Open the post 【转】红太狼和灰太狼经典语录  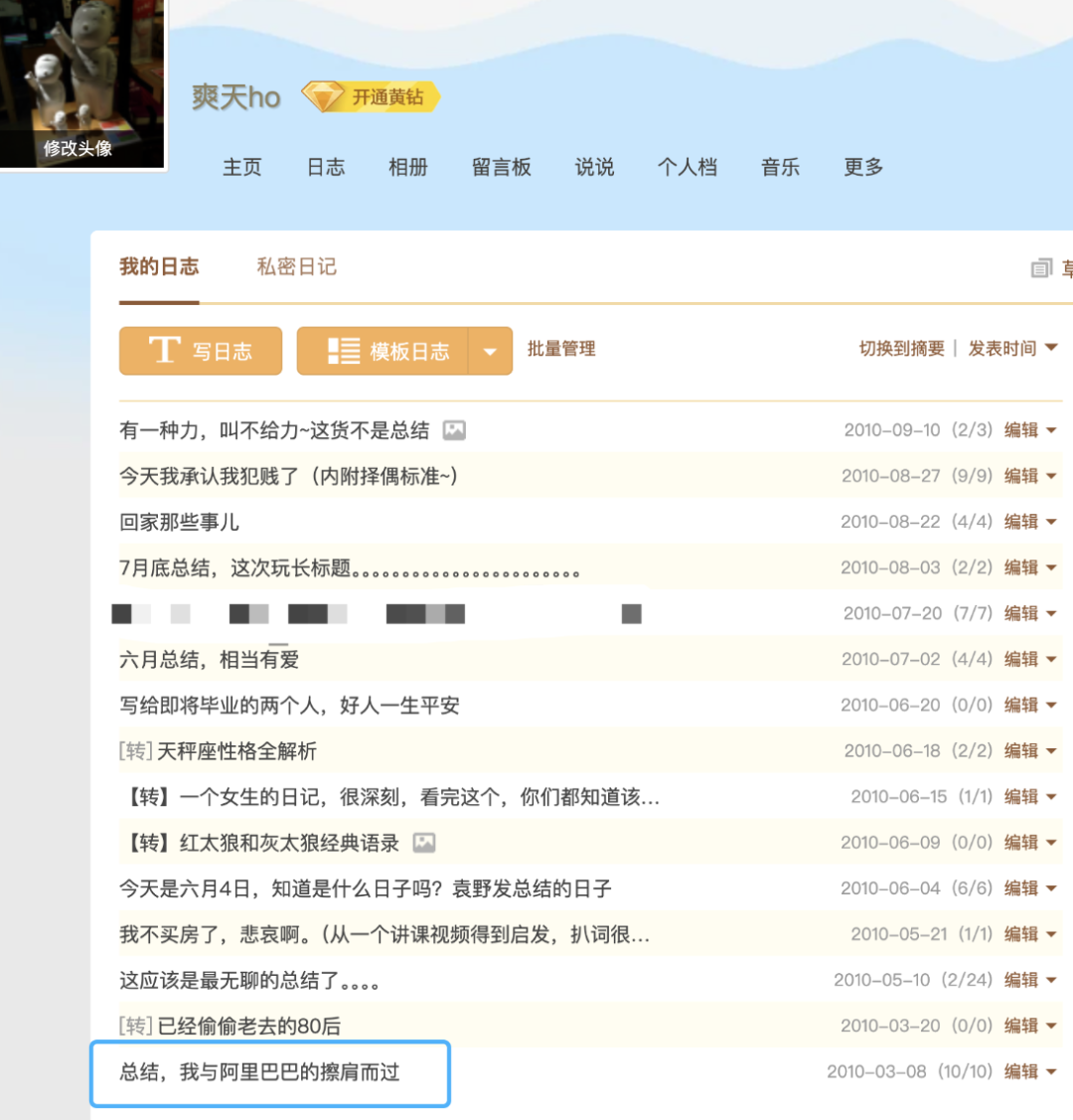pyautogui.click(x=260, y=843)
